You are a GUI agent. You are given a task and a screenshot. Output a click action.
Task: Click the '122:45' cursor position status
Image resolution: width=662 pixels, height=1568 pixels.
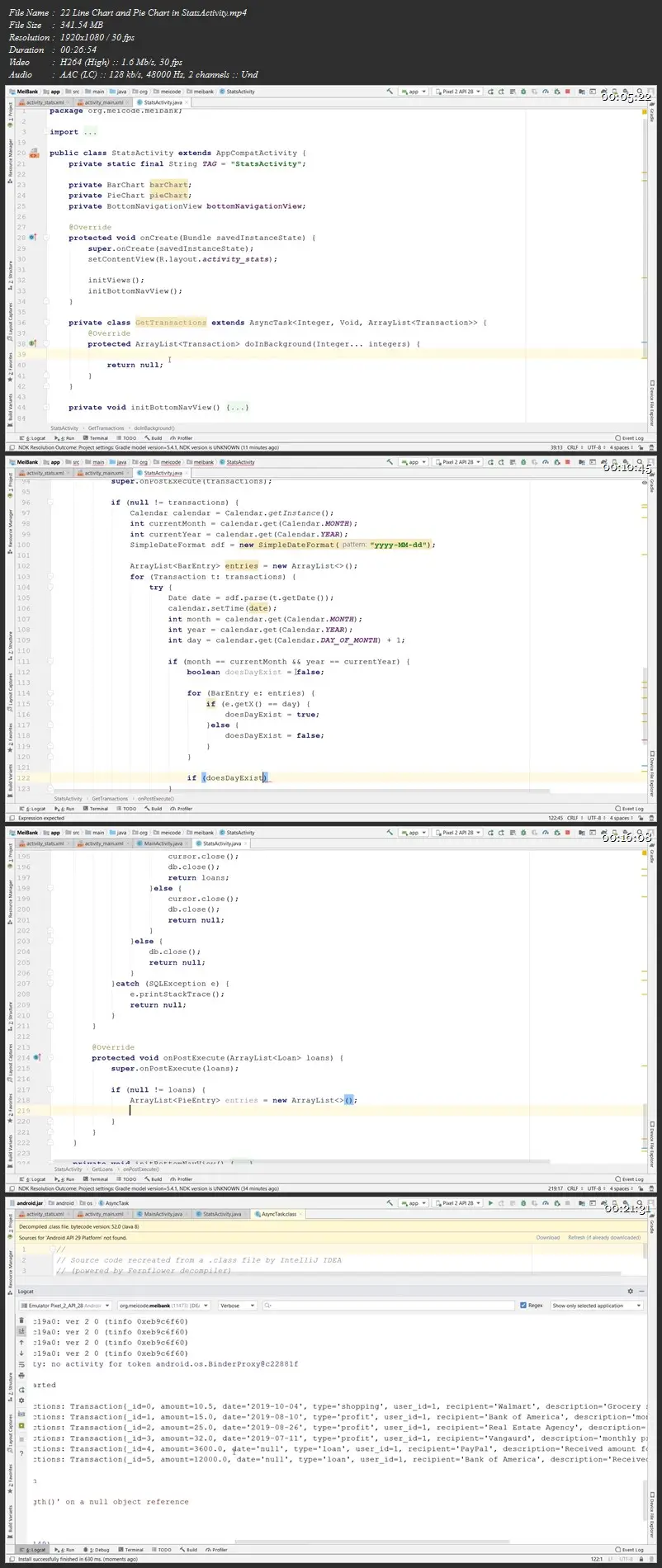(x=556, y=818)
